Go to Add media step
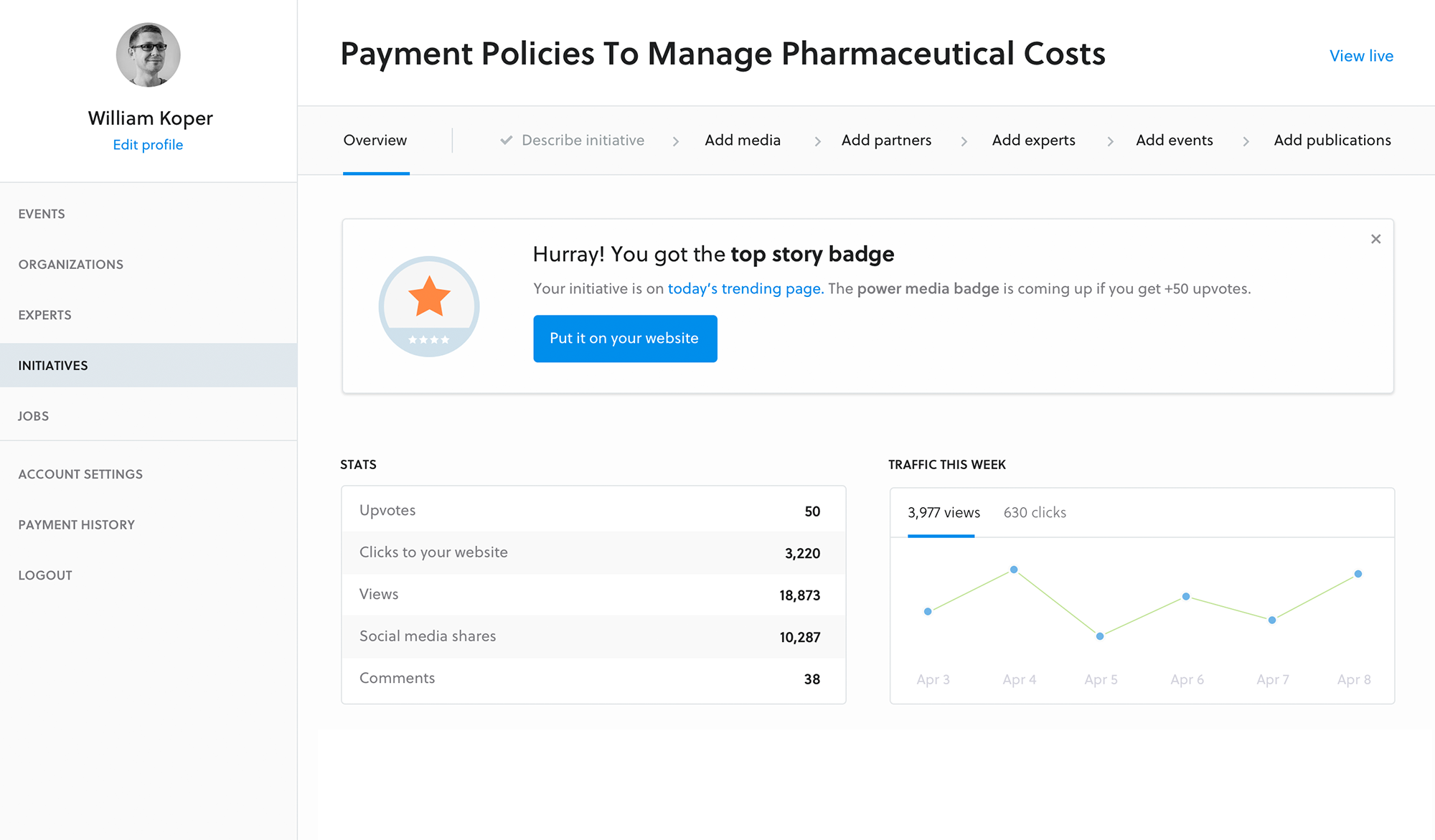This screenshot has height=840, width=1435. click(x=743, y=140)
